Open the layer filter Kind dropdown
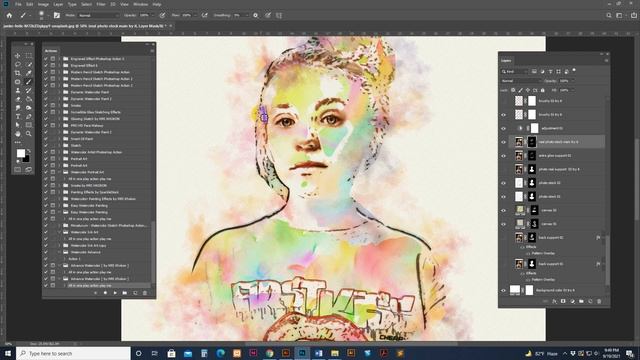 [515, 71]
